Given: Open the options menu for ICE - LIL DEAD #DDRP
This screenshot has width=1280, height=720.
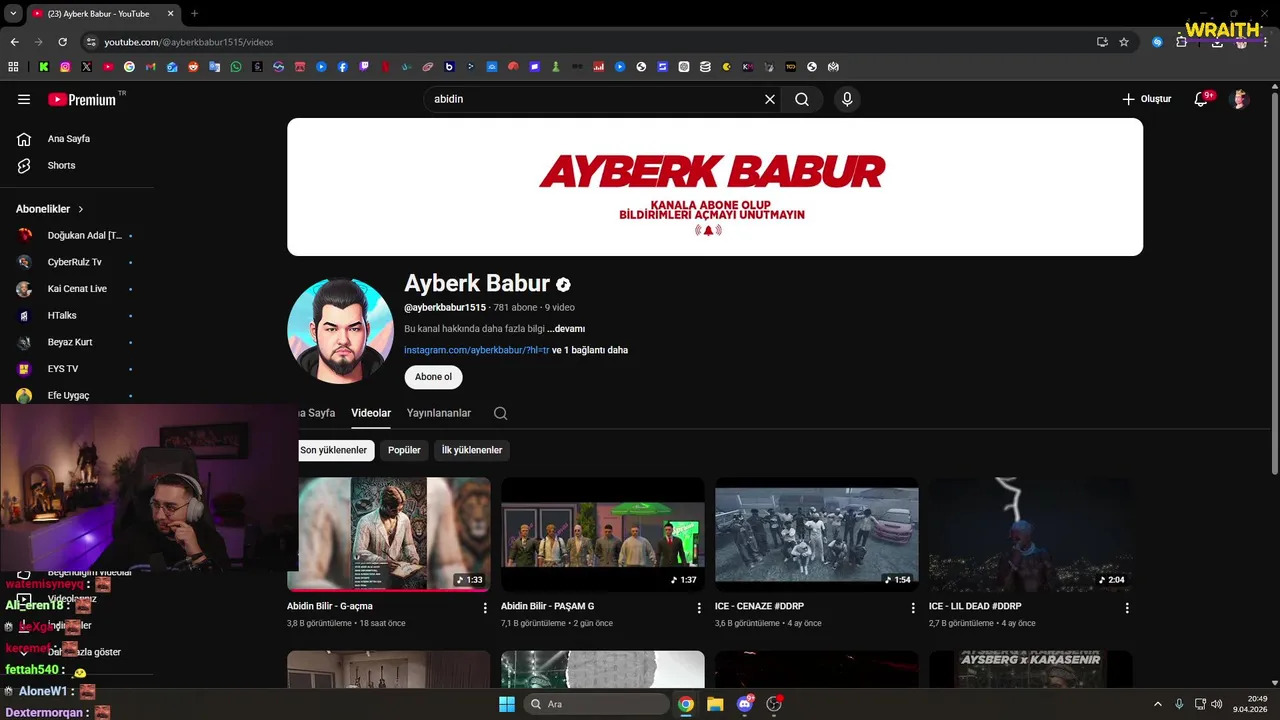Looking at the screenshot, I should coord(1127,608).
